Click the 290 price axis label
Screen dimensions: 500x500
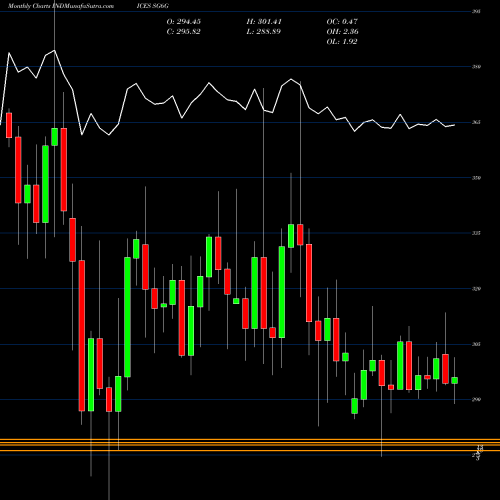pos(476,399)
